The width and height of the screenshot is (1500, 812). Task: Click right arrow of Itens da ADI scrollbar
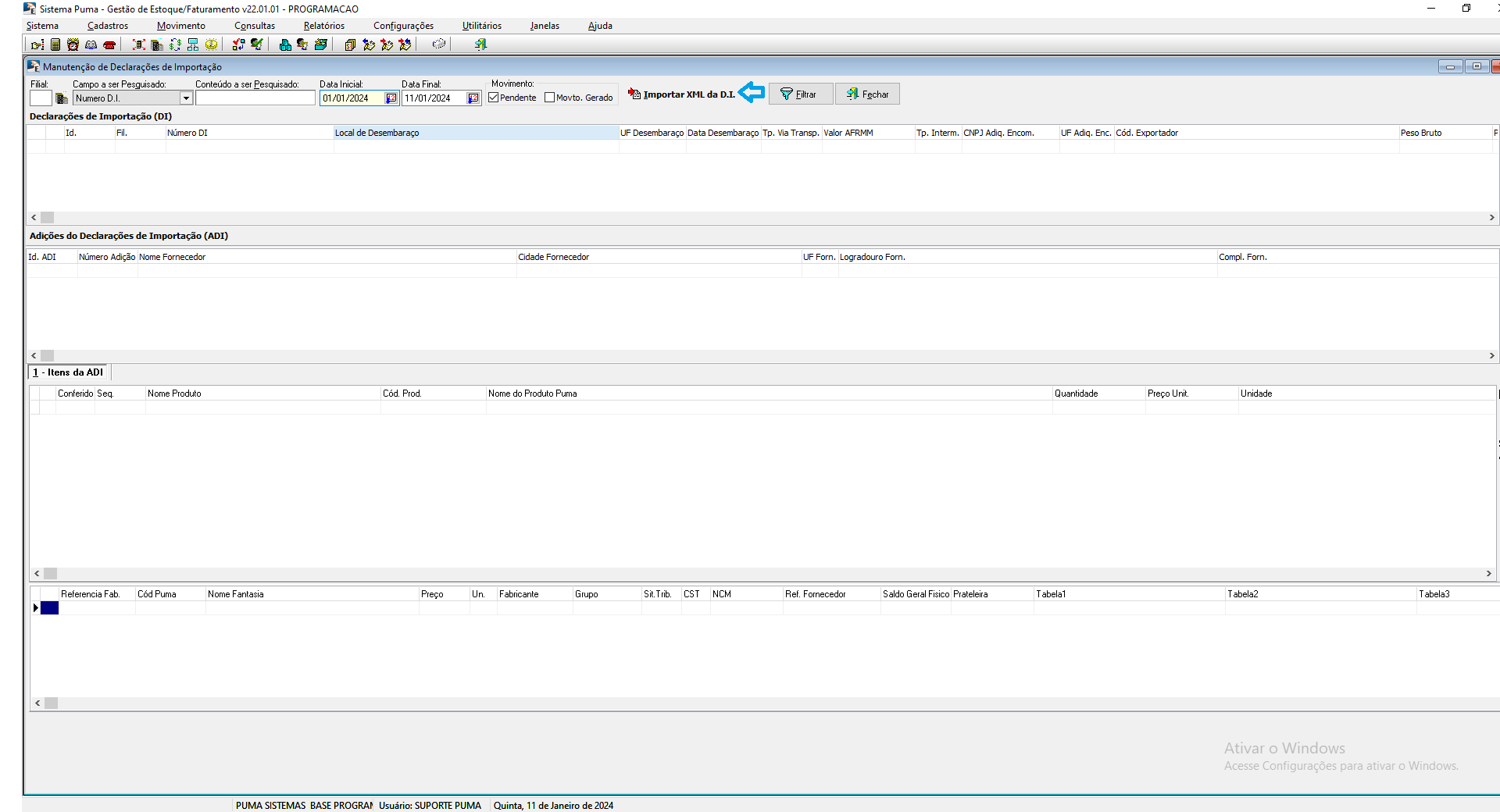1488,574
